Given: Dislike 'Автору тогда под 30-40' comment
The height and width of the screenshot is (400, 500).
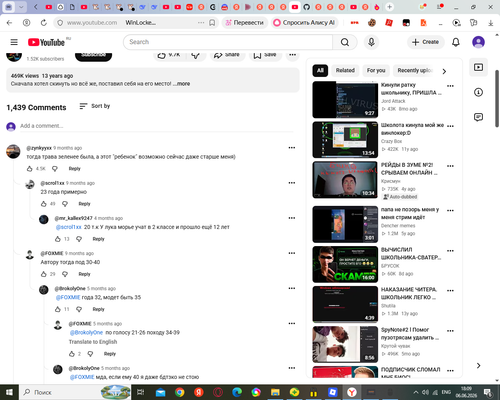Looking at the screenshot, I should (65, 274).
